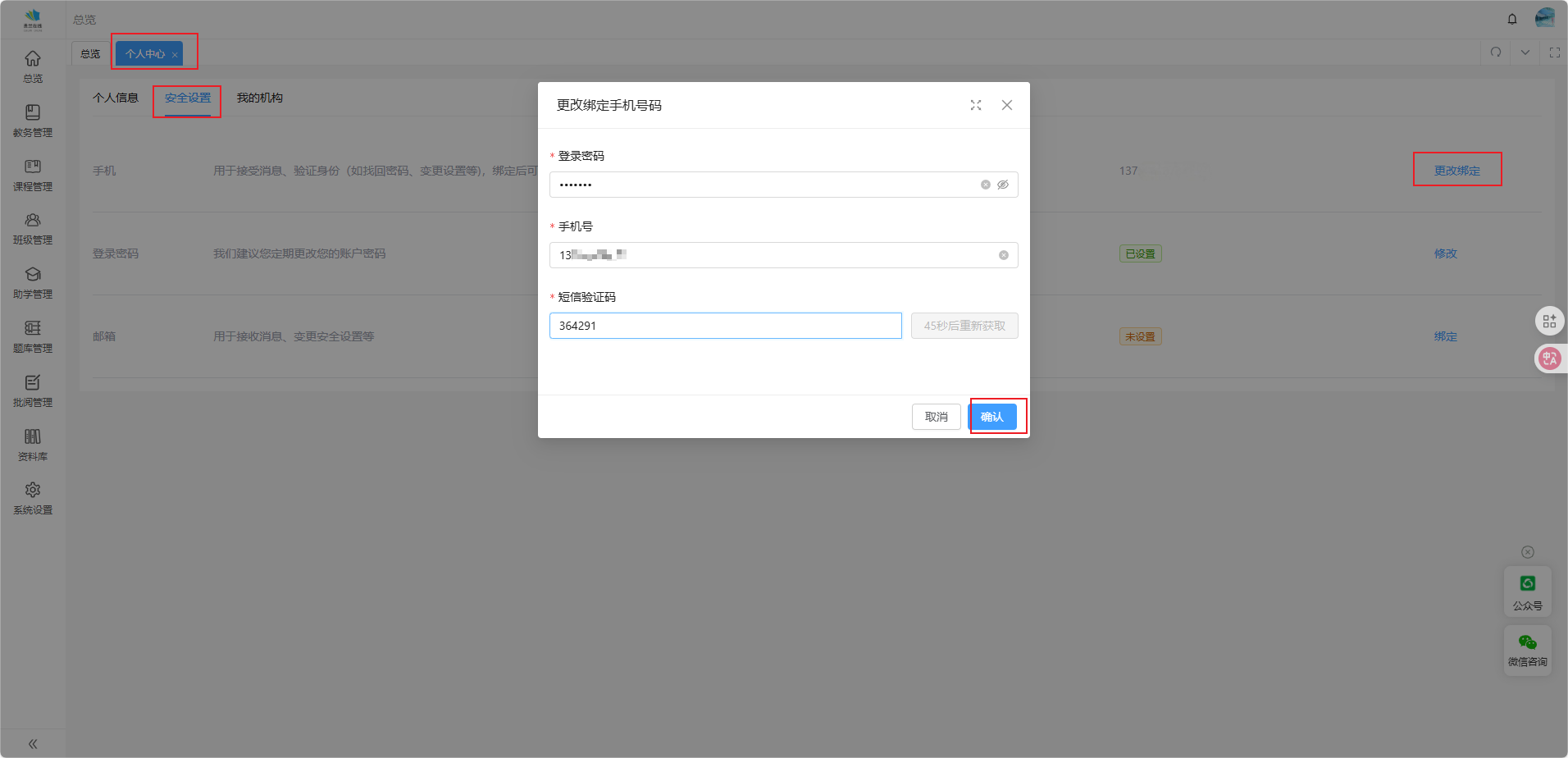Collapse the left sidebar menu
This screenshot has width=1568, height=758.
[33, 744]
